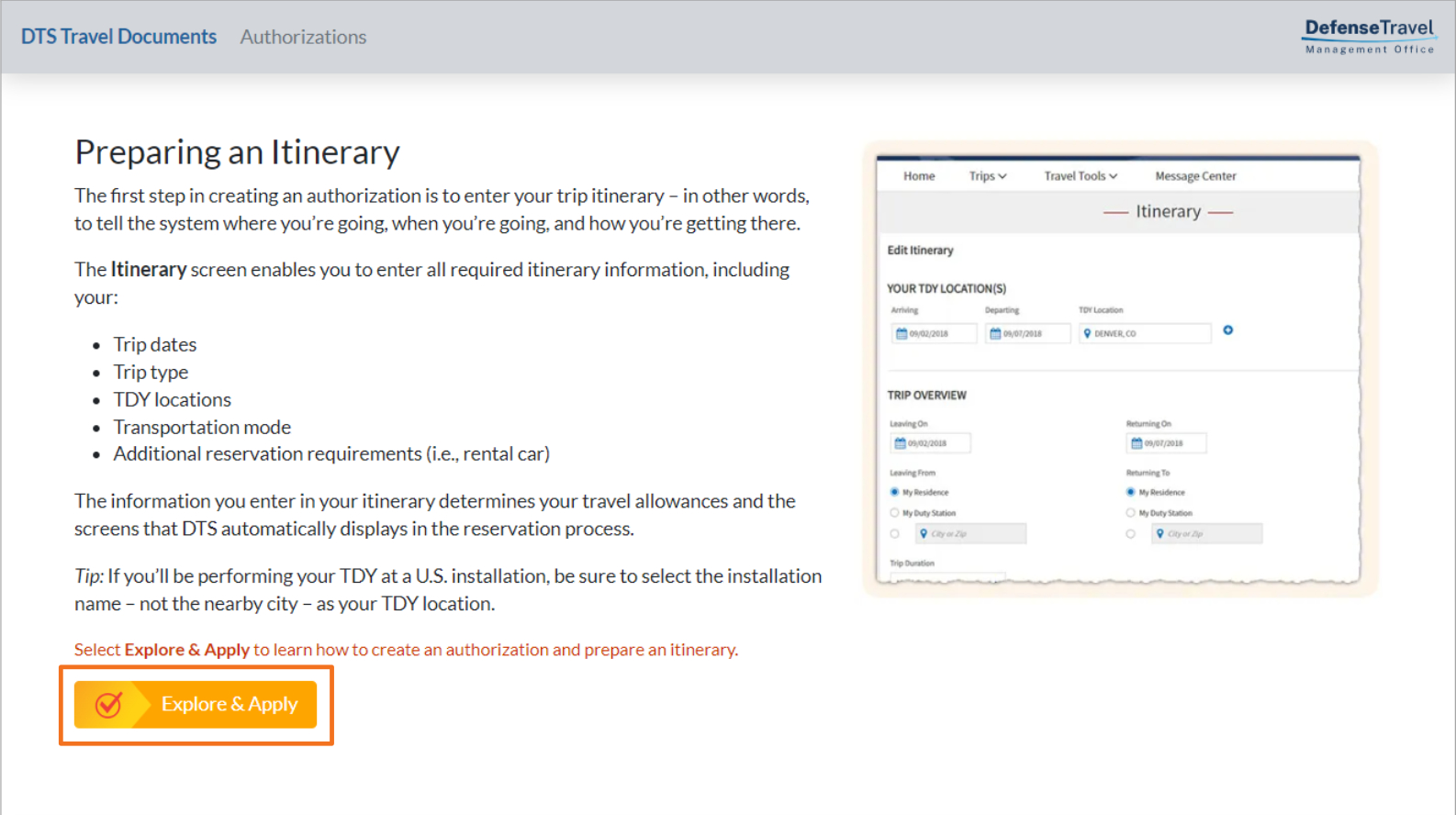Click the DENVER, CO location field
This screenshot has width=1456, height=815.
coord(1145,334)
